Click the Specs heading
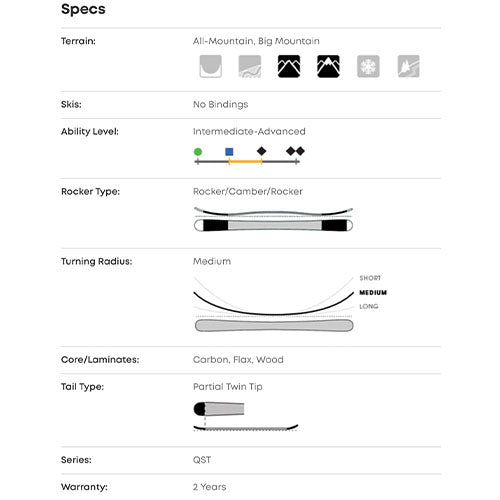500x500 pixels. (83, 9)
